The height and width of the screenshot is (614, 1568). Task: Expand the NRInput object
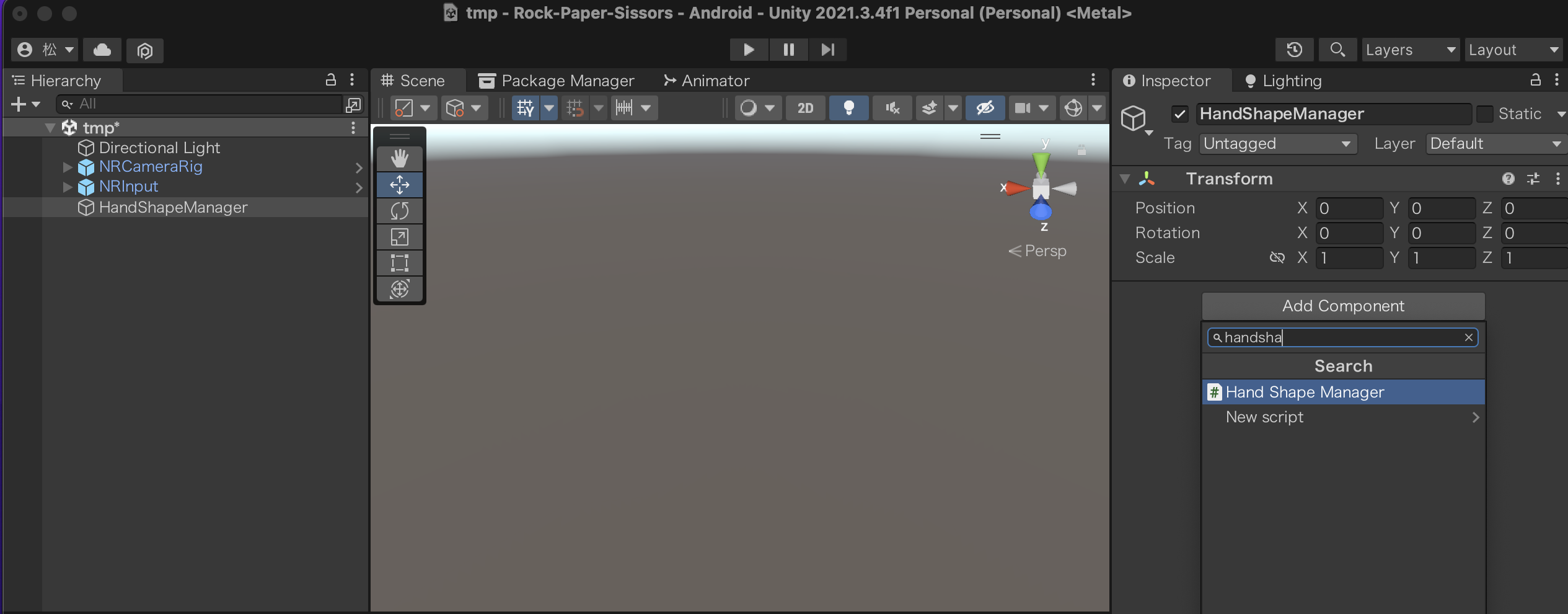click(68, 187)
